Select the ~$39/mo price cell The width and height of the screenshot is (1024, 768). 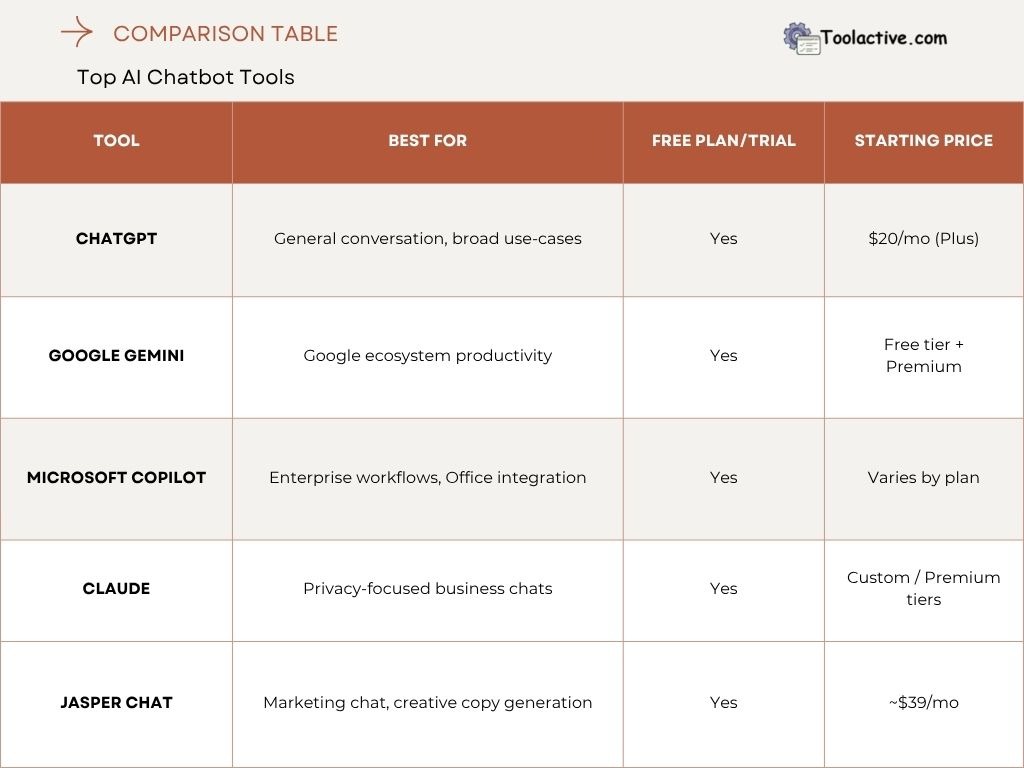point(923,703)
